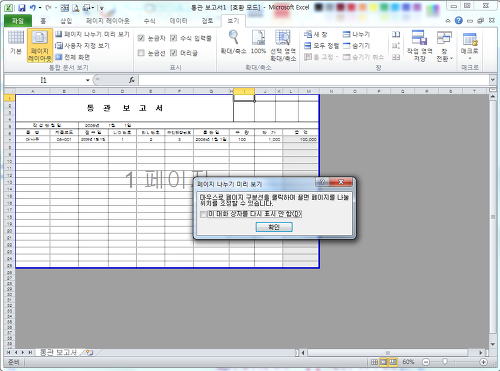Click View Side by Side icon

(396, 34)
